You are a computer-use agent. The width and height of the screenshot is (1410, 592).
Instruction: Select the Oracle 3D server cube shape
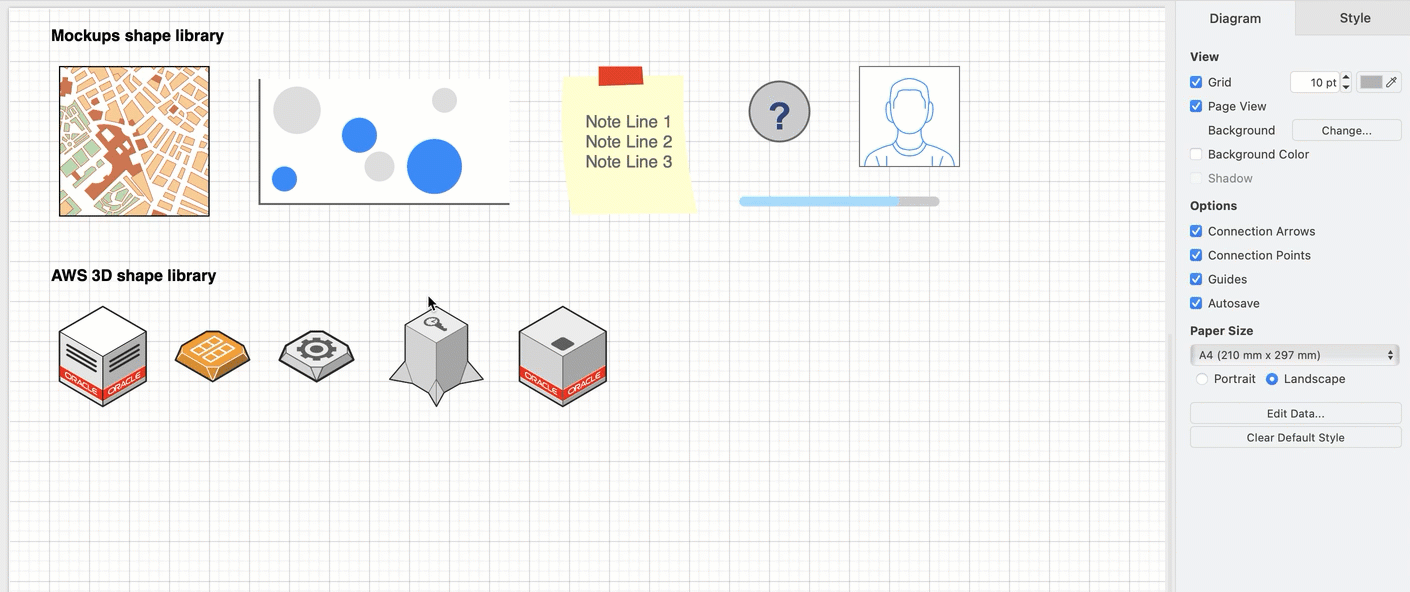(x=102, y=355)
